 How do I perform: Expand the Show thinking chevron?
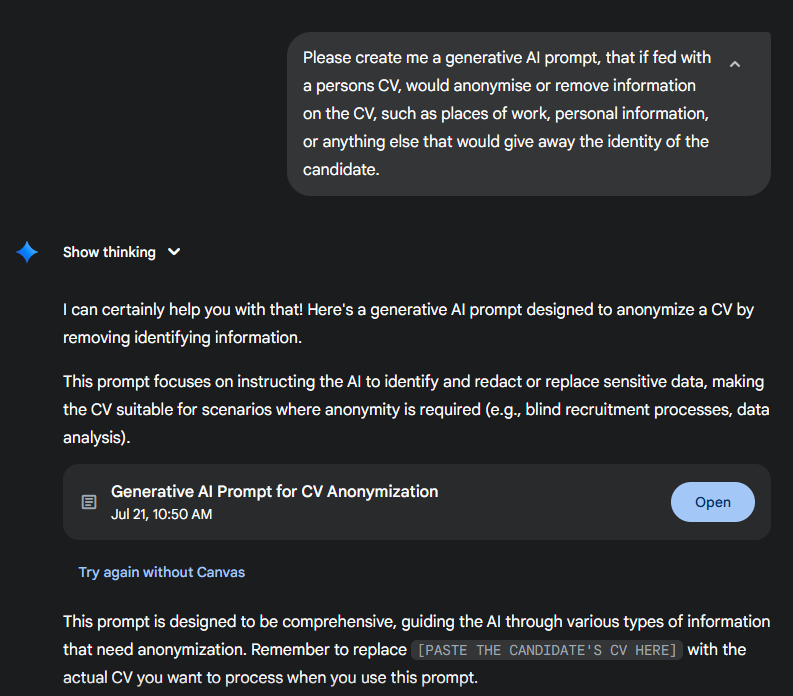pos(174,252)
